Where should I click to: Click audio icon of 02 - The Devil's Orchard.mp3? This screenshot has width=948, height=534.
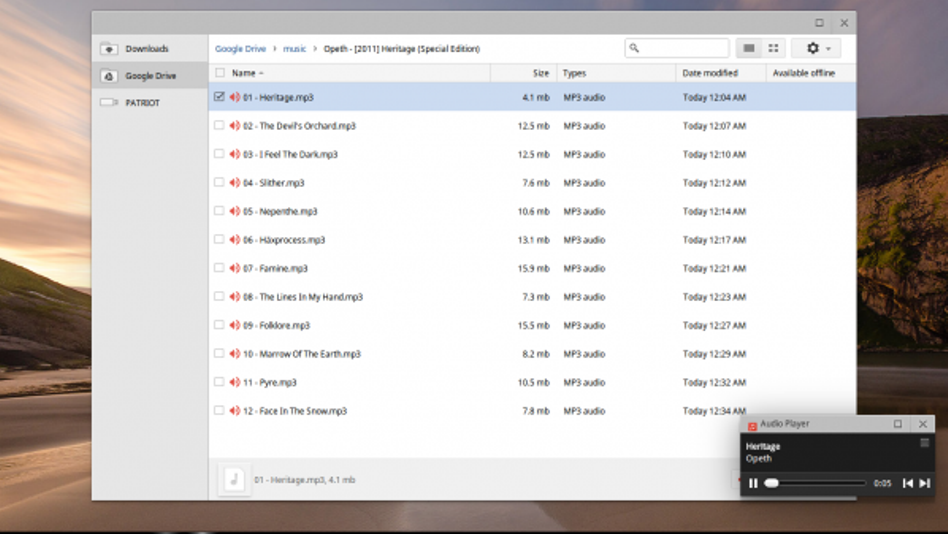[x=235, y=125]
